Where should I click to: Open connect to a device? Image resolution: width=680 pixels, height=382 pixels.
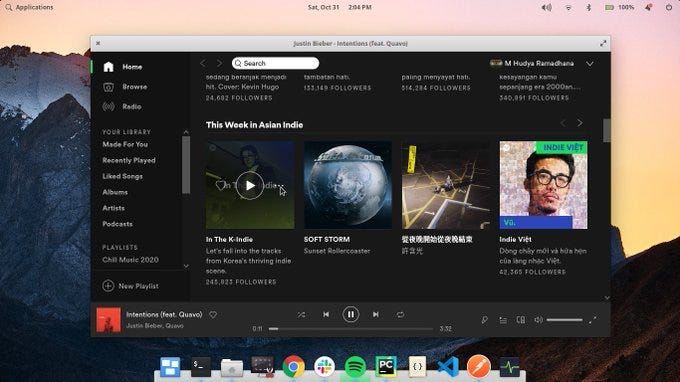(x=521, y=320)
